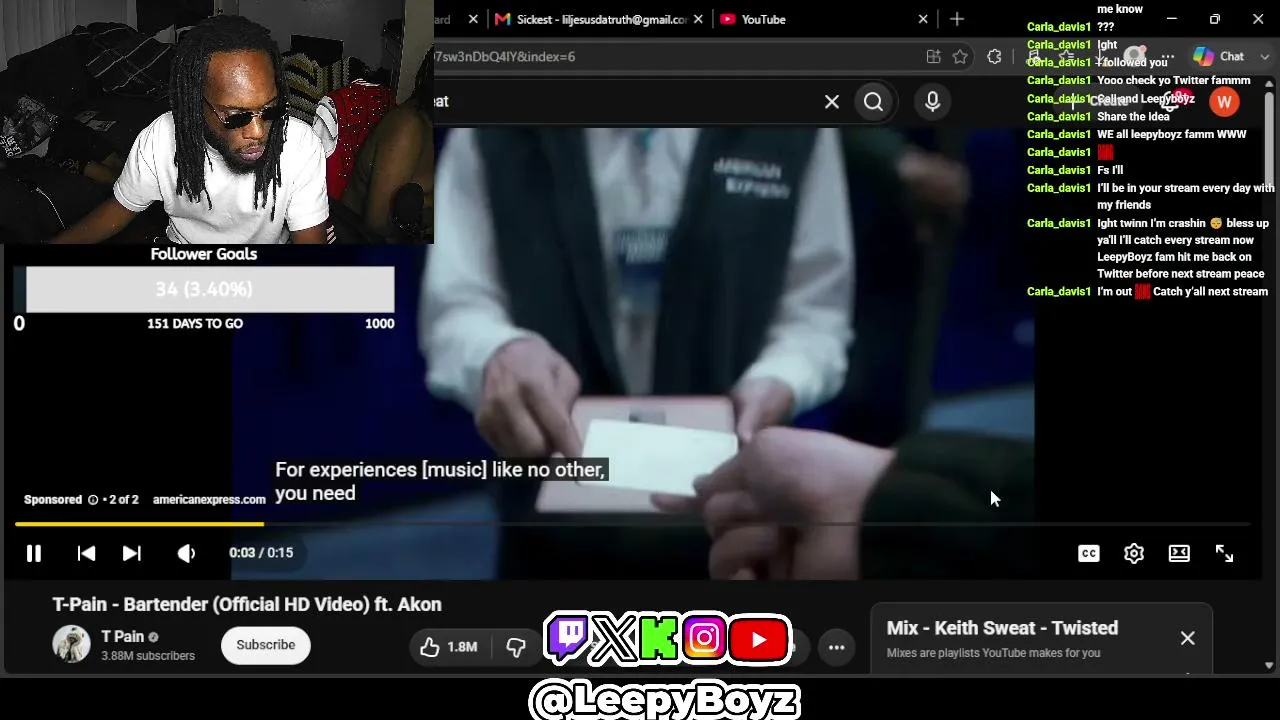Go to the previous video in the player
Image resolution: width=1280 pixels, height=720 pixels.
tap(86, 553)
